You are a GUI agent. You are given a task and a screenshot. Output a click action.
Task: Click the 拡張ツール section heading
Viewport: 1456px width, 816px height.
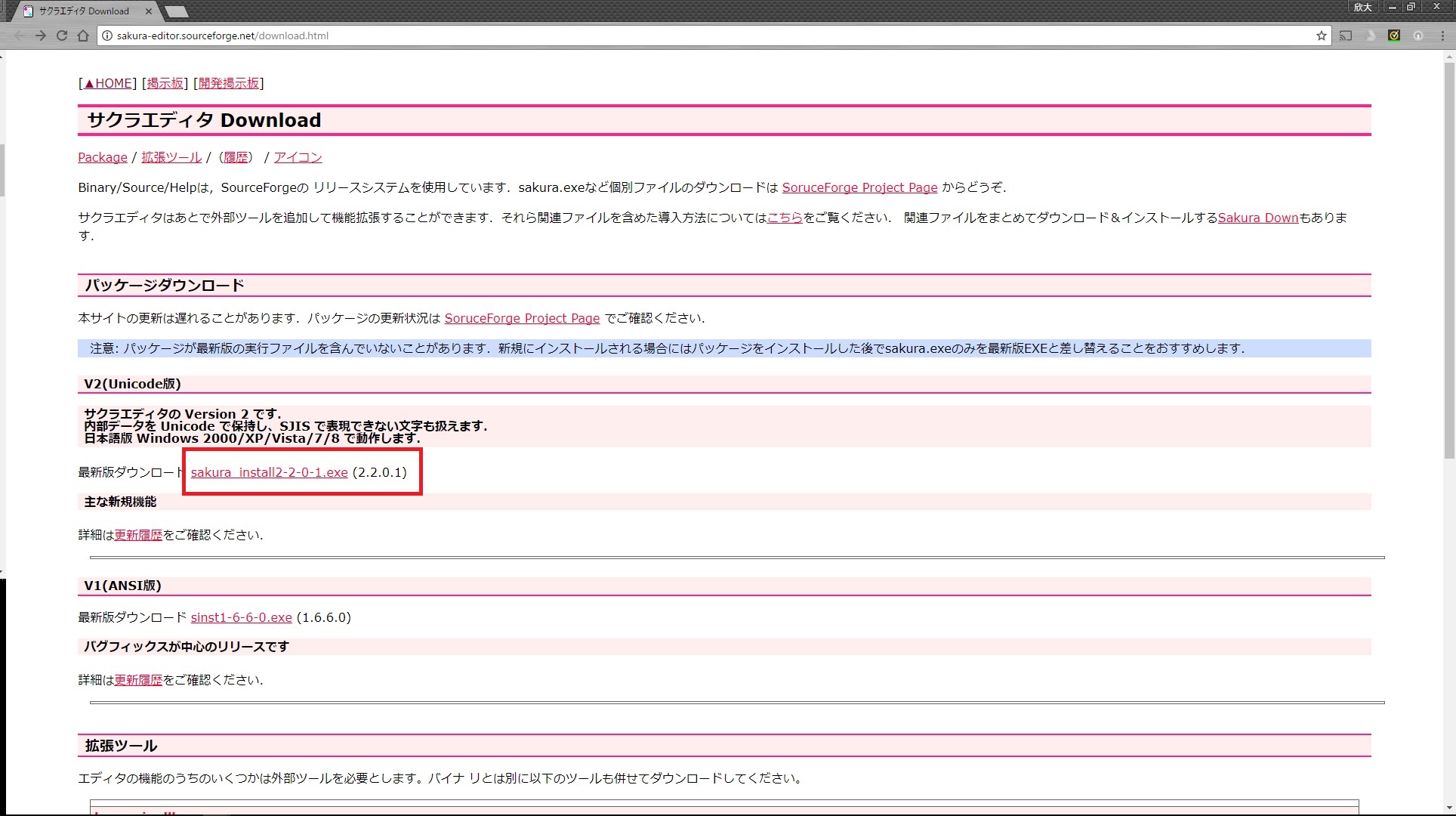point(121,746)
